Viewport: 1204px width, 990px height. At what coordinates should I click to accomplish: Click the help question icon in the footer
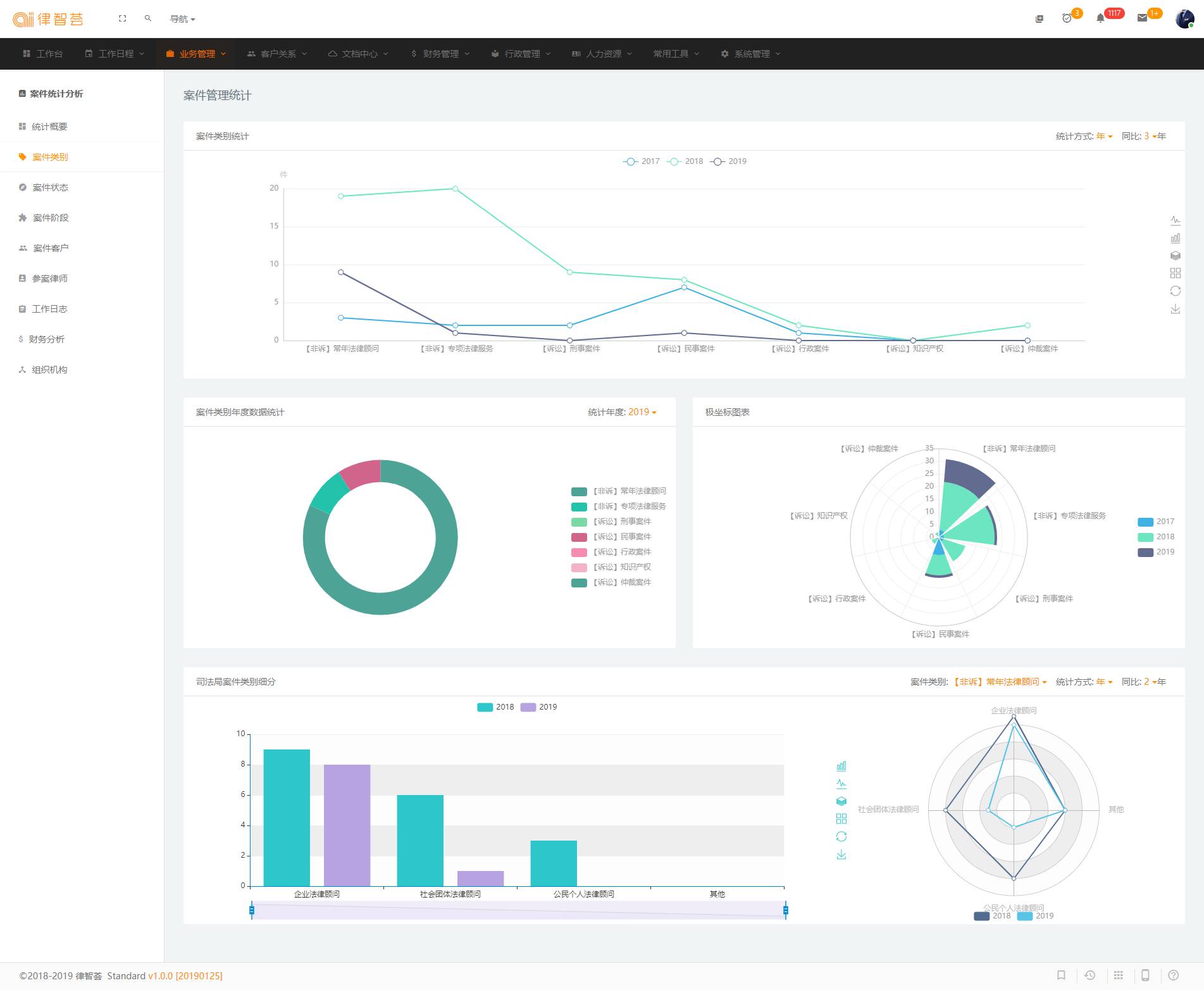1173,975
